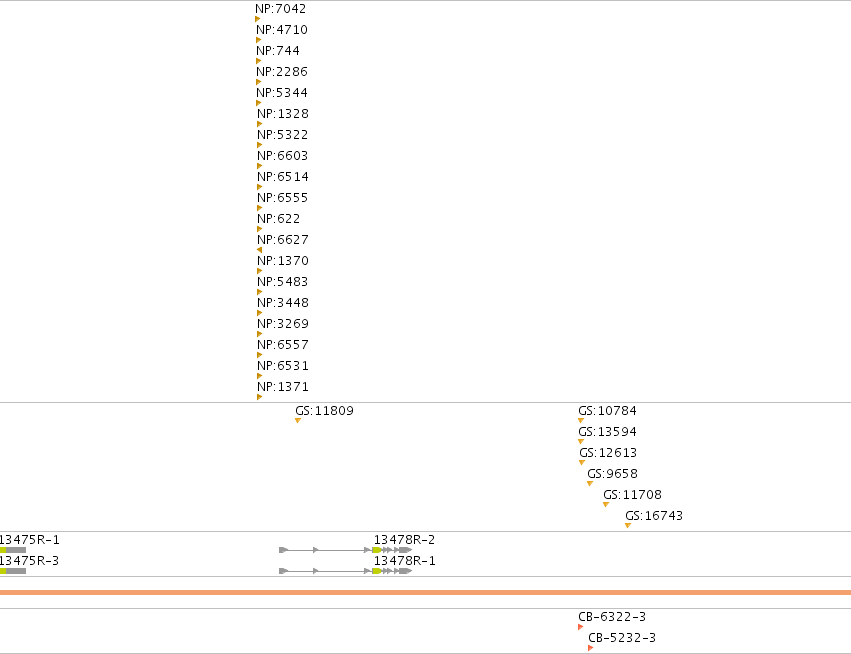The width and height of the screenshot is (851, 654).
Task: Click the marker beneath GS:9658
Action: click(590, 484)
